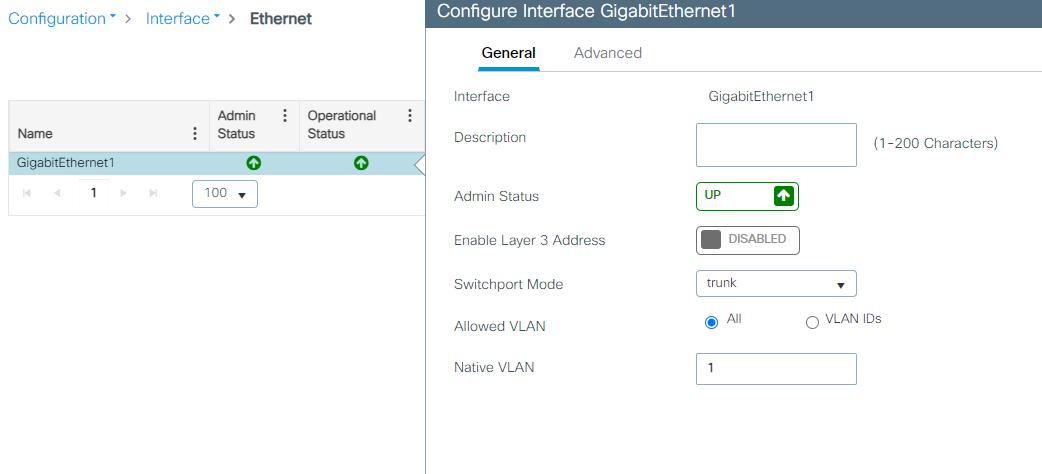Screen dimensions: 1042x474
Task: Click the Description text field
Action: point(776,145)
